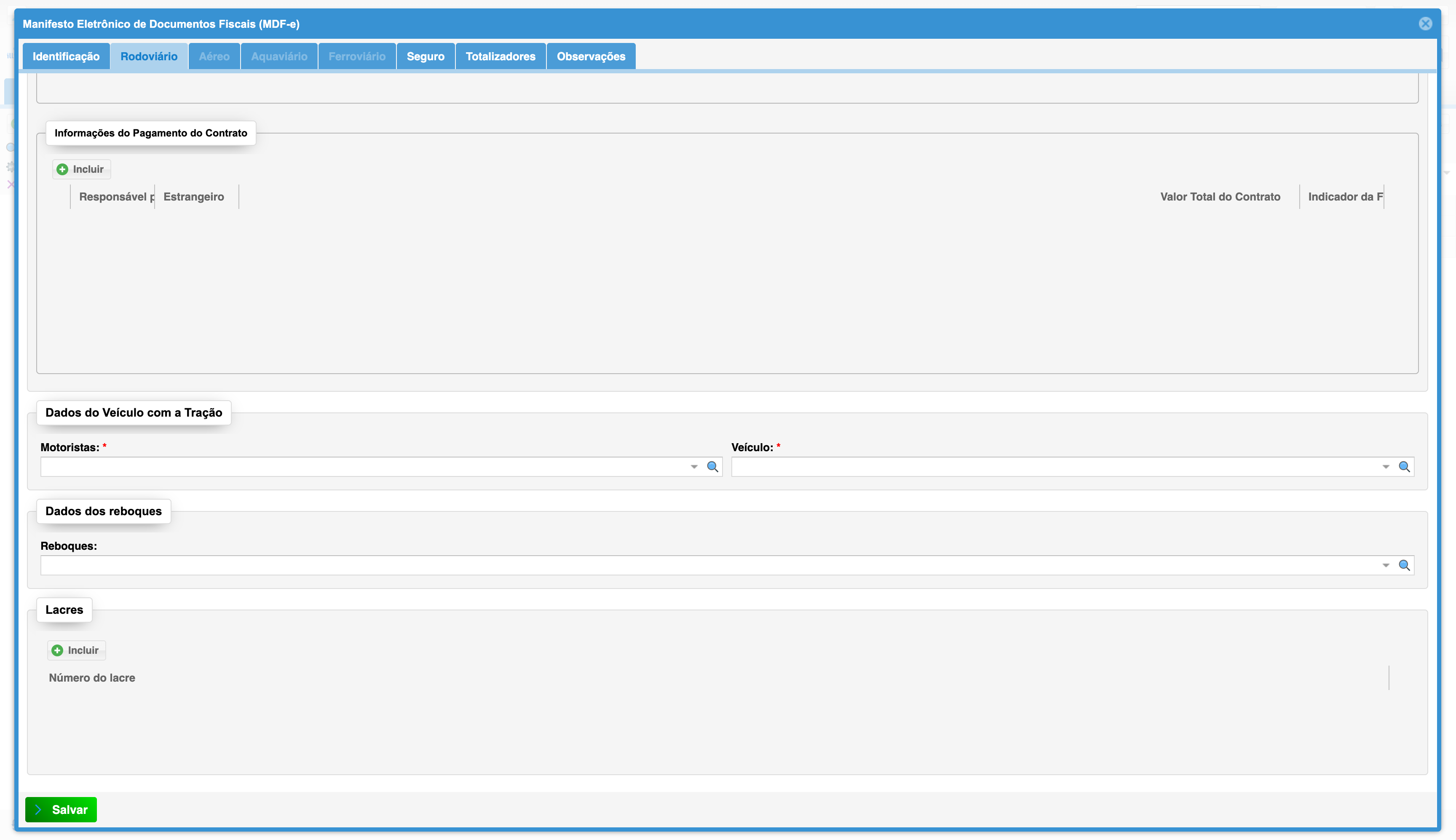Click the Motoristas input field

tap(364, 467)
